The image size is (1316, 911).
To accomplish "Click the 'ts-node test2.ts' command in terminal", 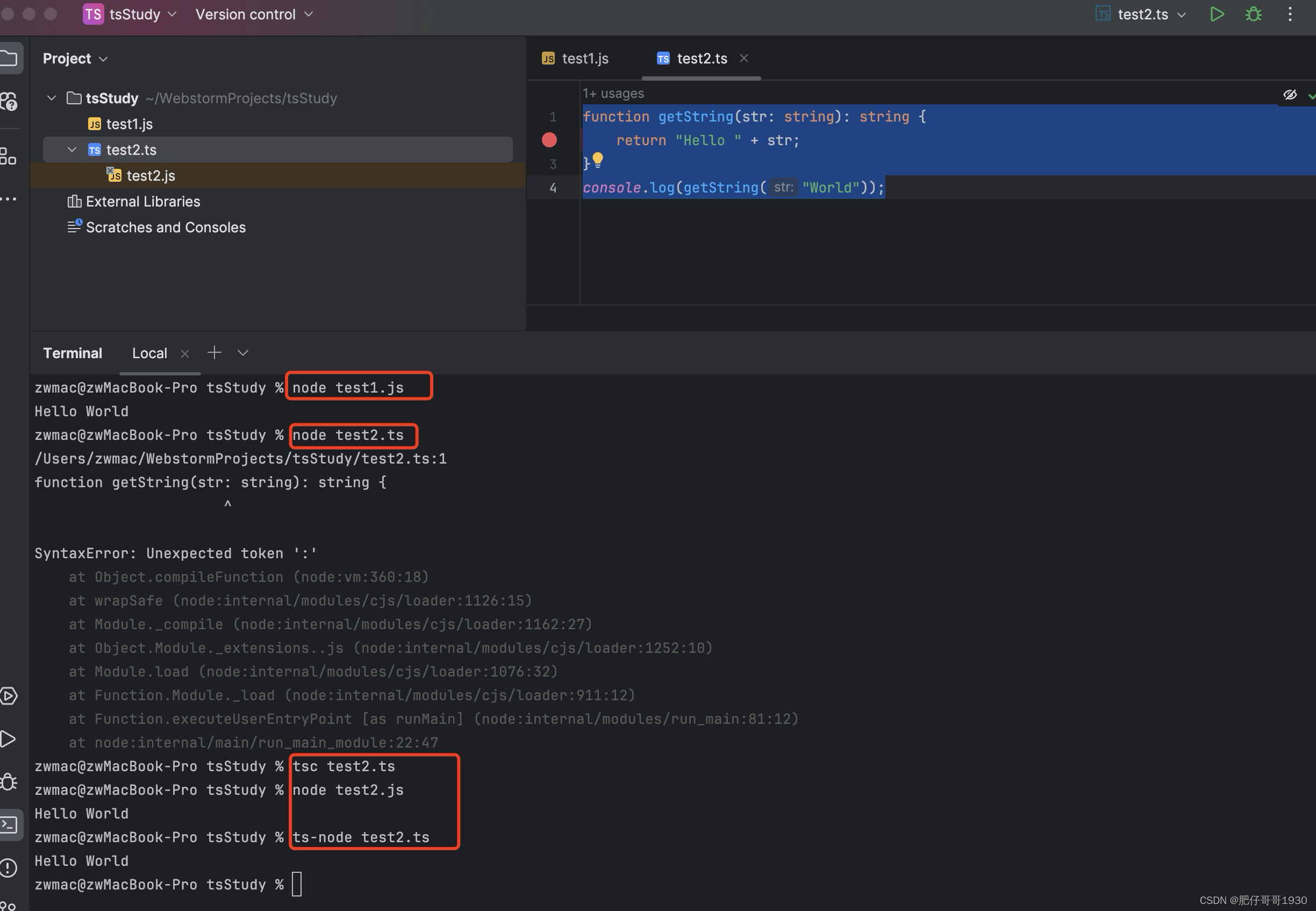I will click(x=361, y=837).
